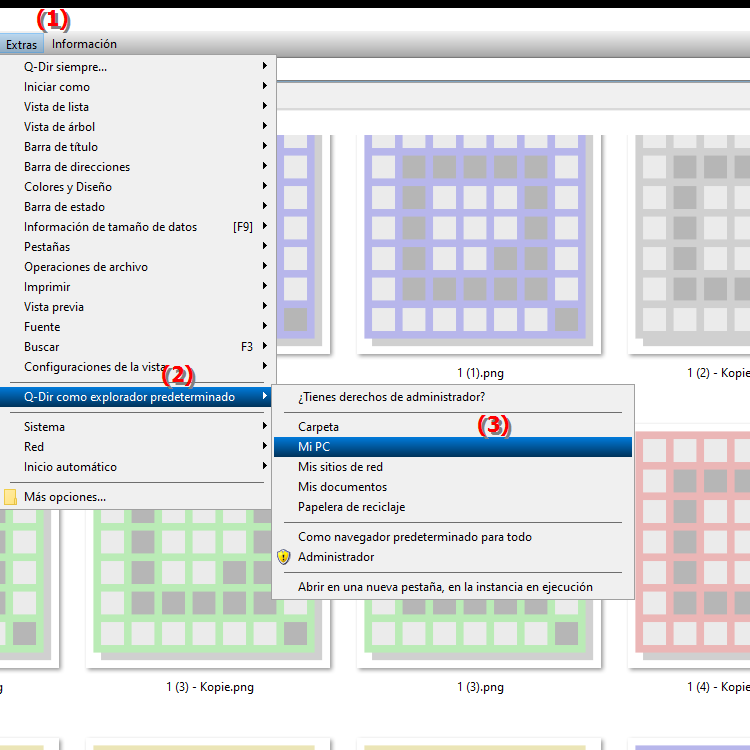Open Vista previa submenu
This screenshot has height=750, width=750.
coord(137,307)
